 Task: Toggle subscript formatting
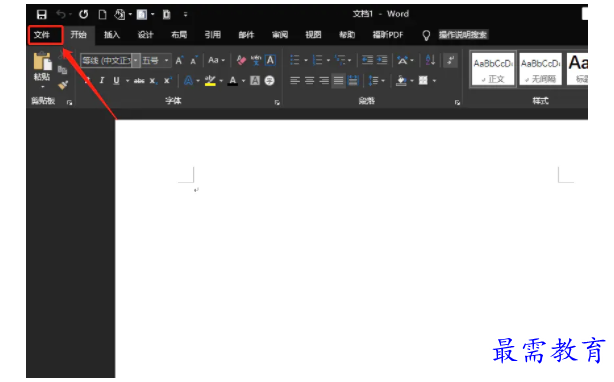(x=153, y=81)
